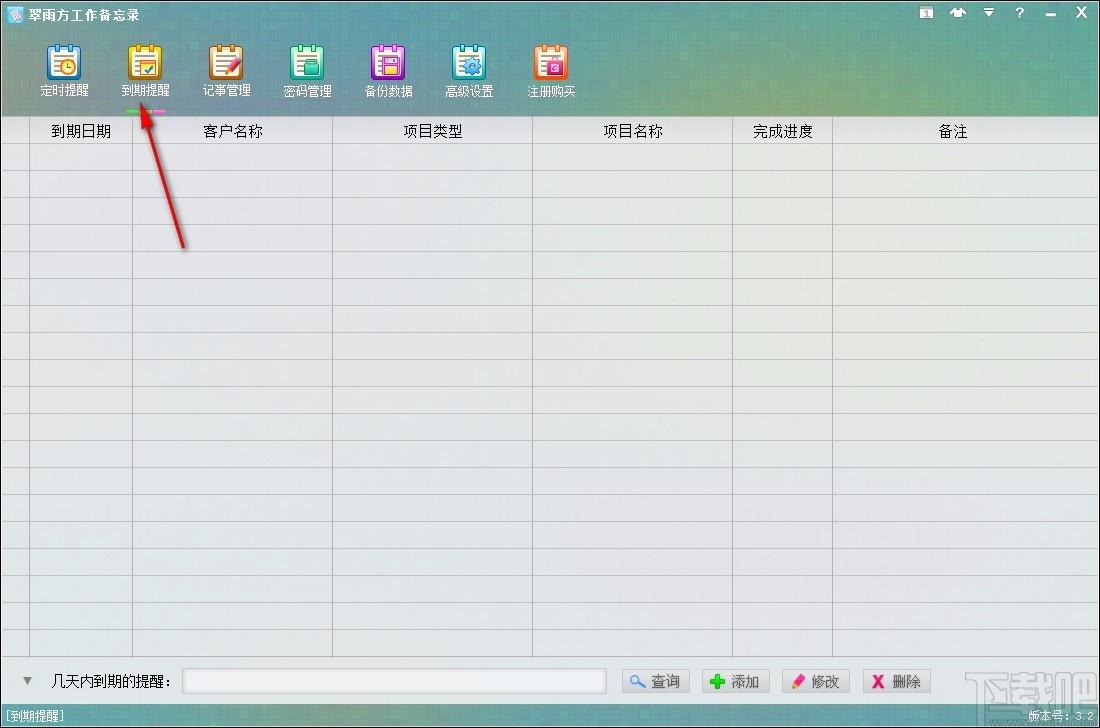Viewport: 1100px width, 728px height.
Task: Click the 完成进度 column header
Action: pyautogui.click(x=782, y=131)
